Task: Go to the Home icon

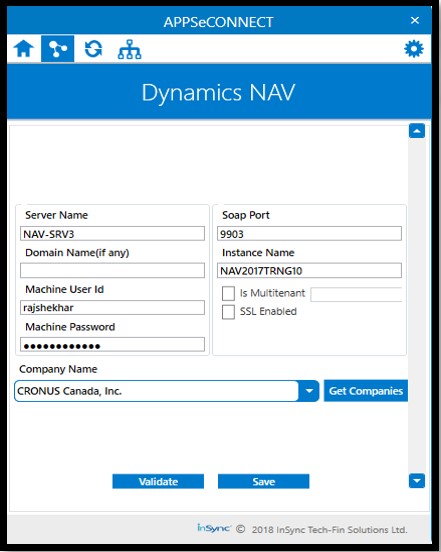Action: pos(24,49)
